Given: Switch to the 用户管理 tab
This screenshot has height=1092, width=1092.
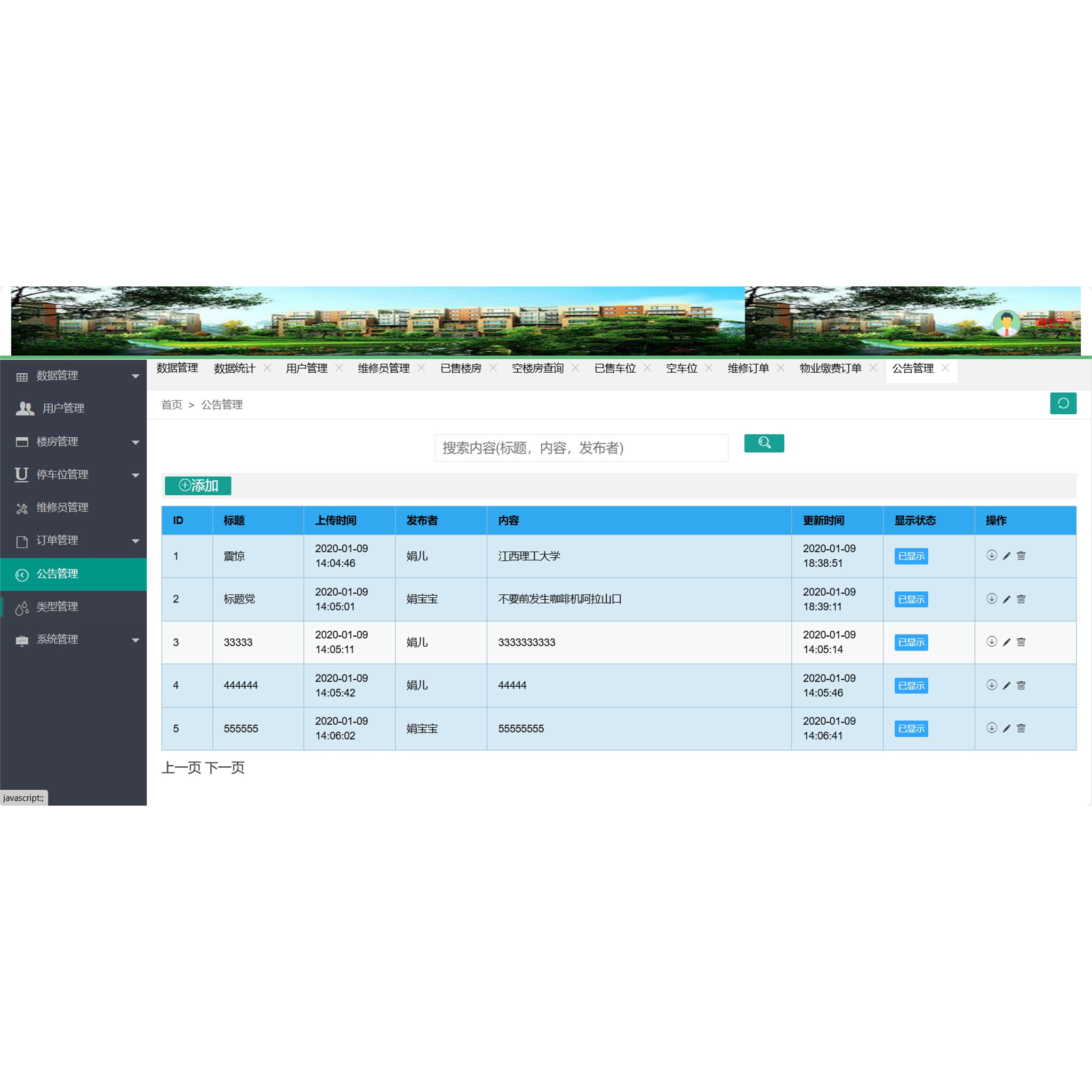Looking at the screenshot, I should [x=307, y=368].
